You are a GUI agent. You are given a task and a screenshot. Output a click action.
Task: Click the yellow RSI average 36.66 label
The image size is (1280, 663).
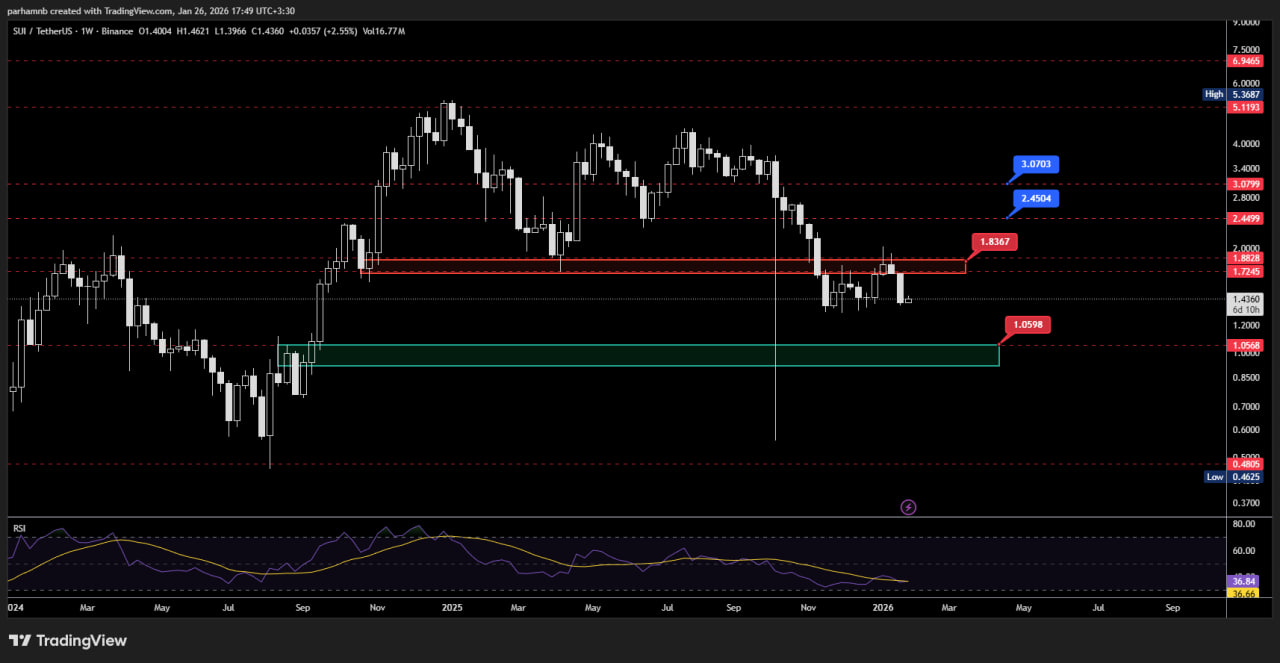1243,593
